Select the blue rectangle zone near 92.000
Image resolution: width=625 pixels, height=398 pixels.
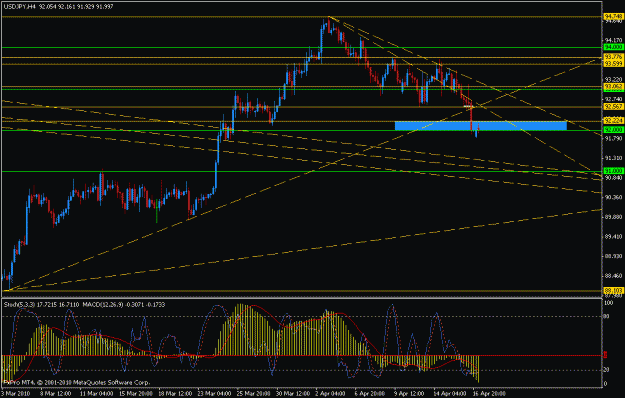[480, 126]
